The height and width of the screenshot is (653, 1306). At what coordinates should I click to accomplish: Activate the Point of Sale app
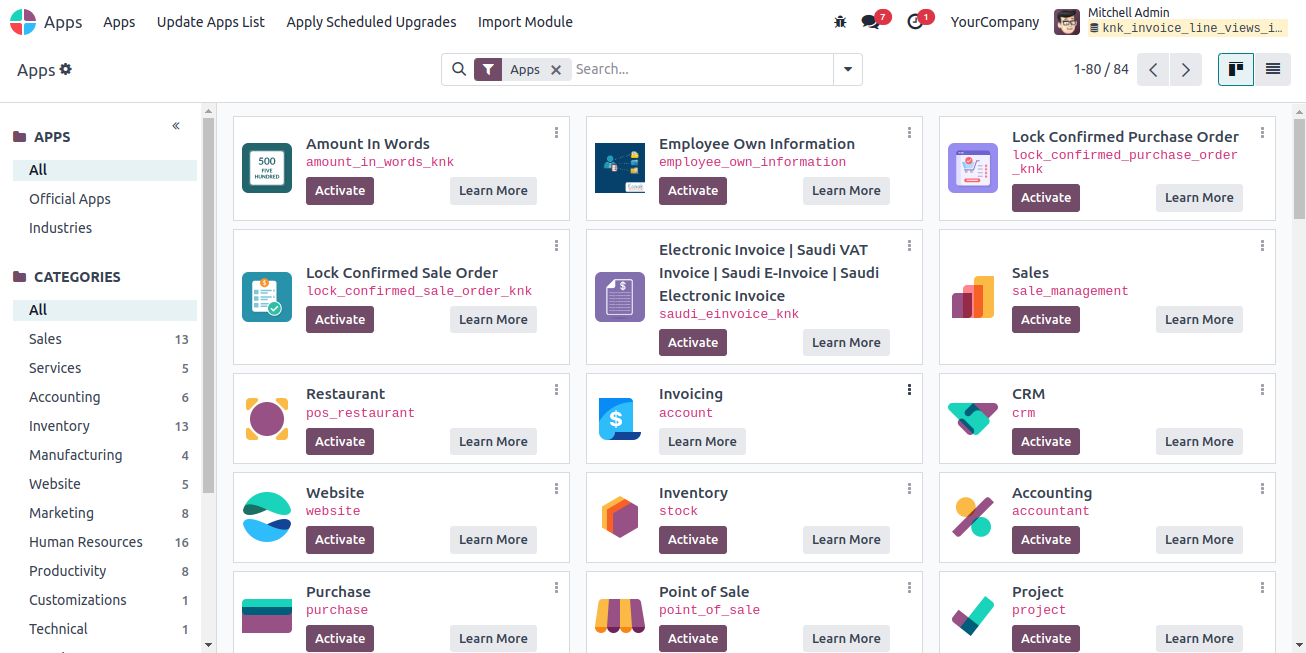[x=693, y=639]
